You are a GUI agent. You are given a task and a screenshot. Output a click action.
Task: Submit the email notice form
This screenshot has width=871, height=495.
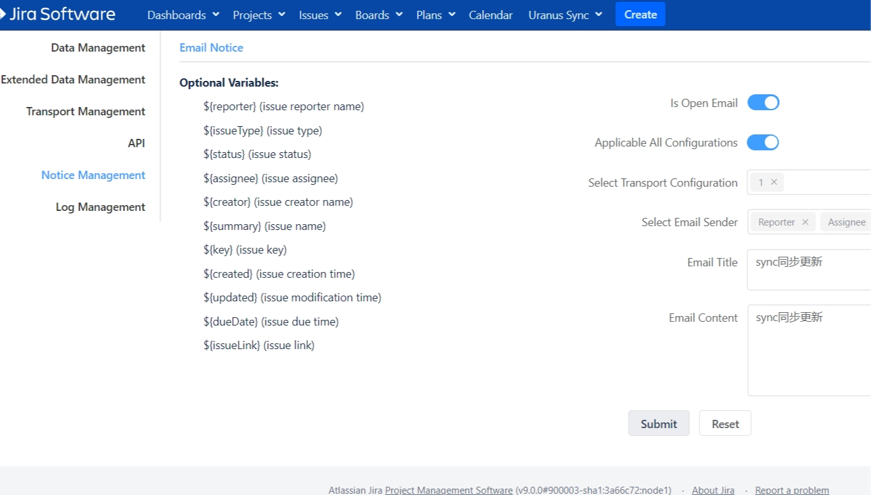[658, 424]
